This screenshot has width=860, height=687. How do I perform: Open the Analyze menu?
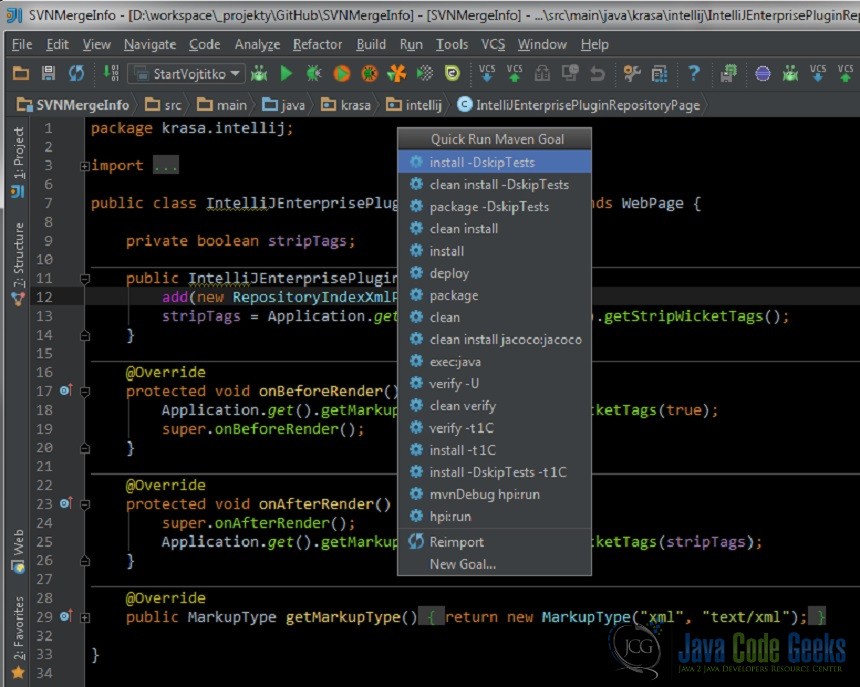pyautogui.click(x=257, y=44)
